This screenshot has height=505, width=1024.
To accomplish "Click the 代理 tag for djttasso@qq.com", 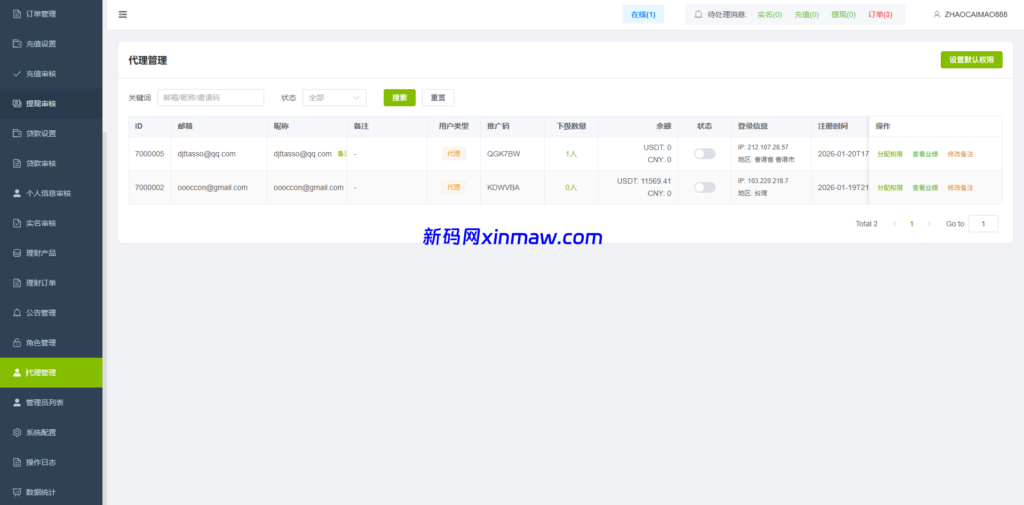I will click(x=454, y=154).
